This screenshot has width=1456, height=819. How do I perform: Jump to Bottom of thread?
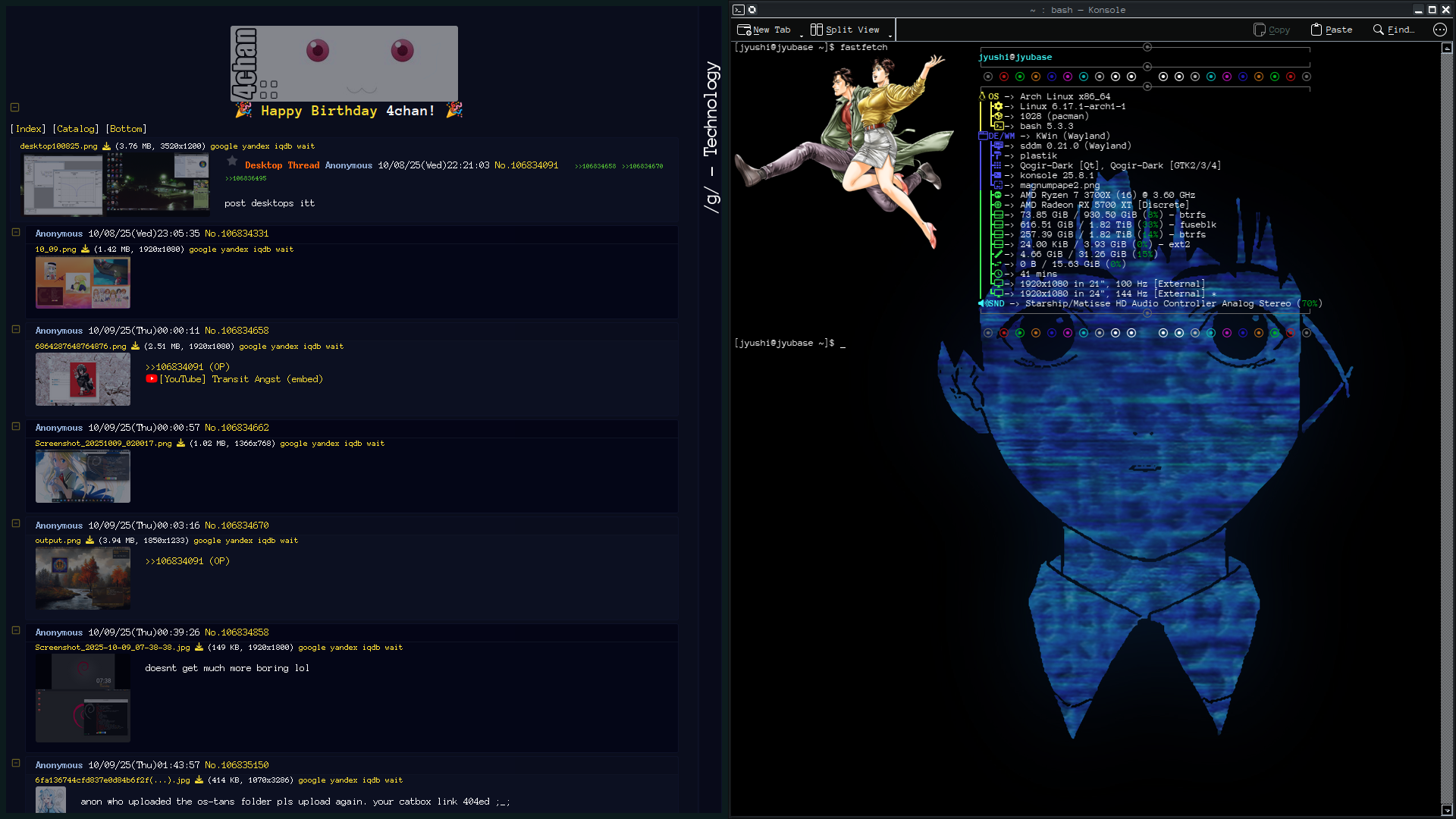click(126, 129)
